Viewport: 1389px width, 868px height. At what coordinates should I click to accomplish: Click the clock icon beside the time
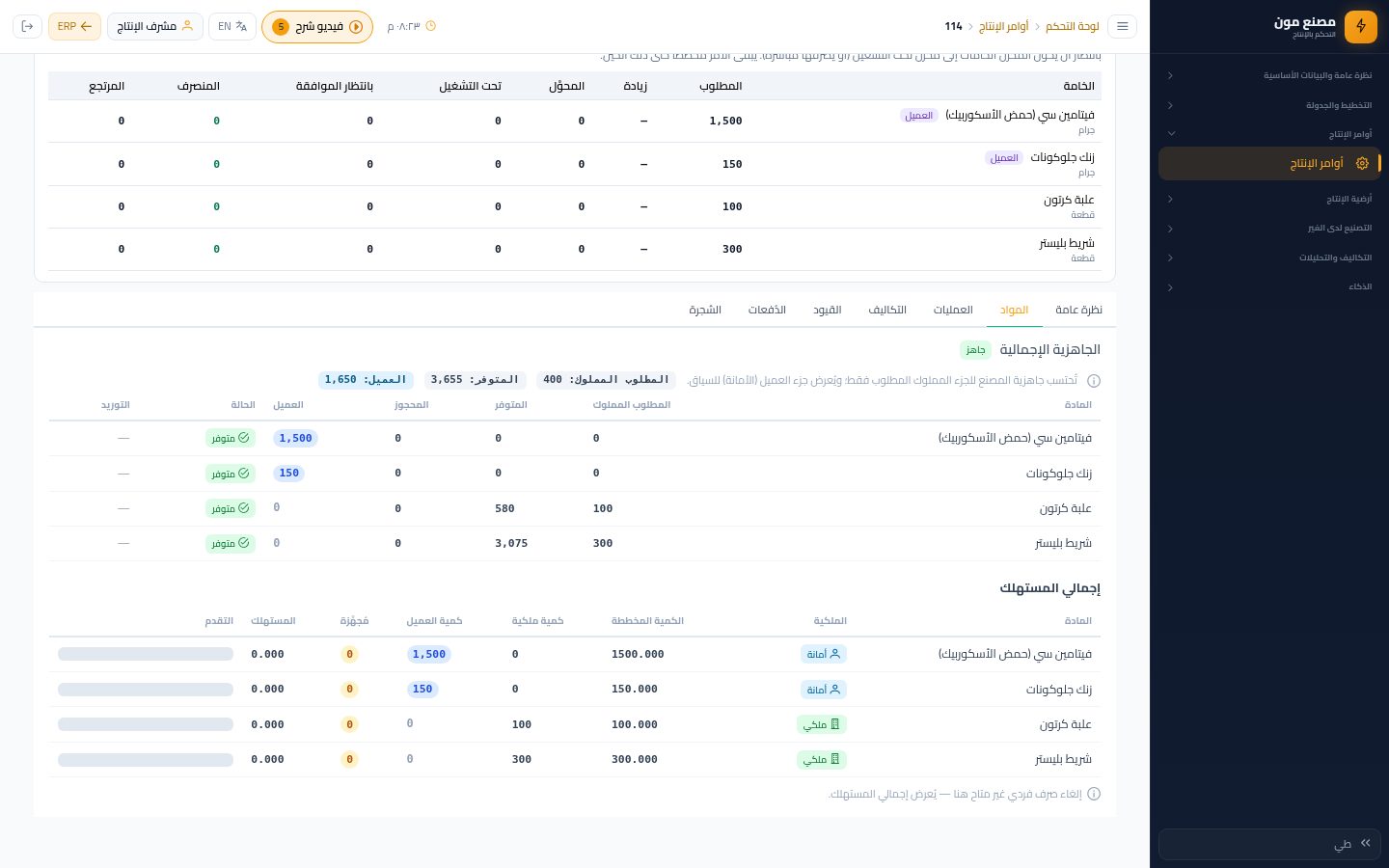click(x=431, y=26)
